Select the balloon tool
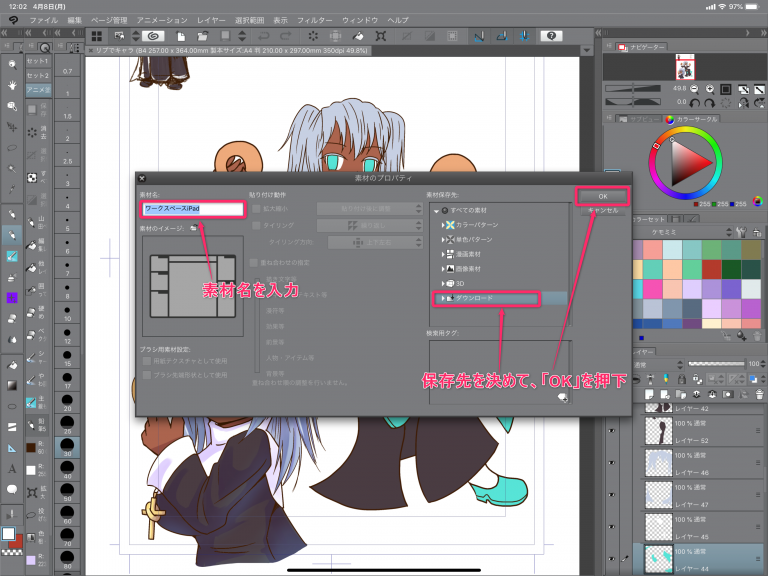The image size is (768, 576). [12, 489]
